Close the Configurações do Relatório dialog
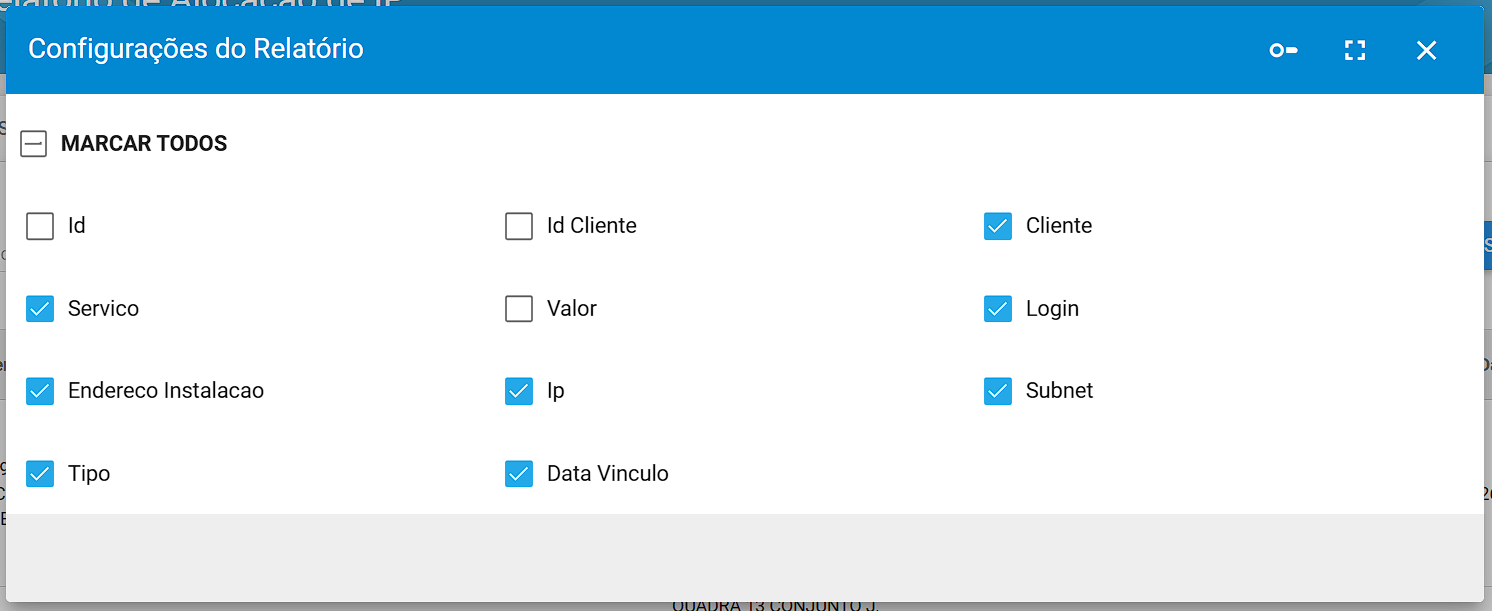1492x611 pixels. coord(1427,50)
